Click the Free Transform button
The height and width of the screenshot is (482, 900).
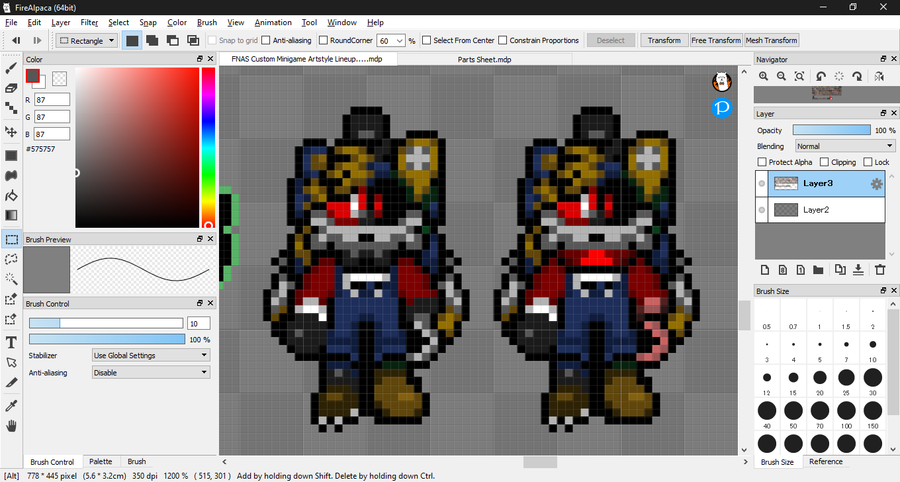[716, 40]
